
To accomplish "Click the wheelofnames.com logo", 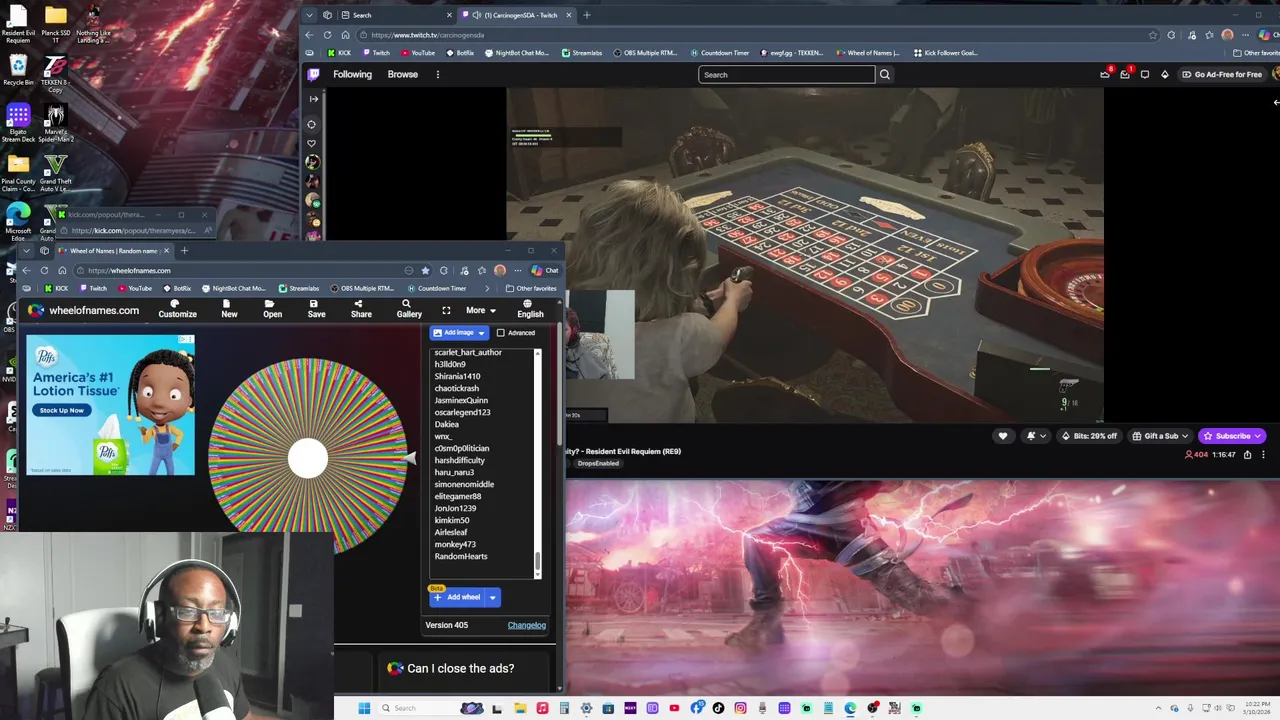I will [x=84, y=310].
